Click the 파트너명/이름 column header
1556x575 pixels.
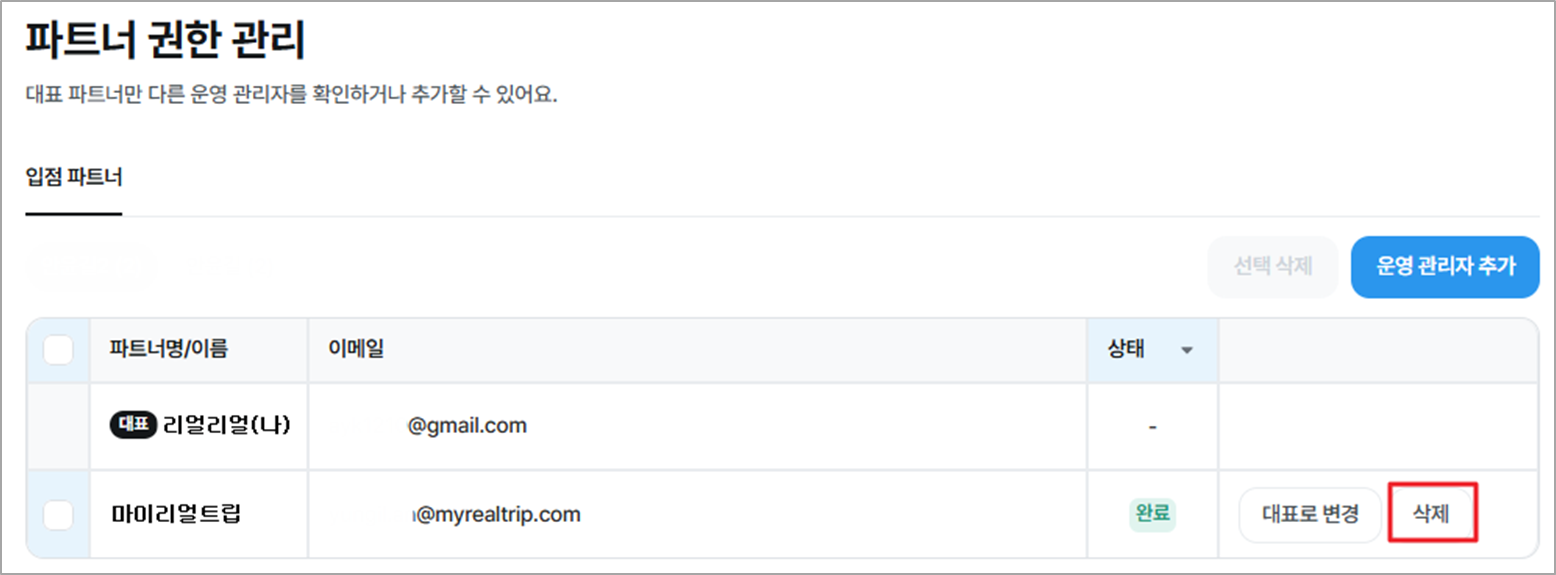click(x=169, y=350)
